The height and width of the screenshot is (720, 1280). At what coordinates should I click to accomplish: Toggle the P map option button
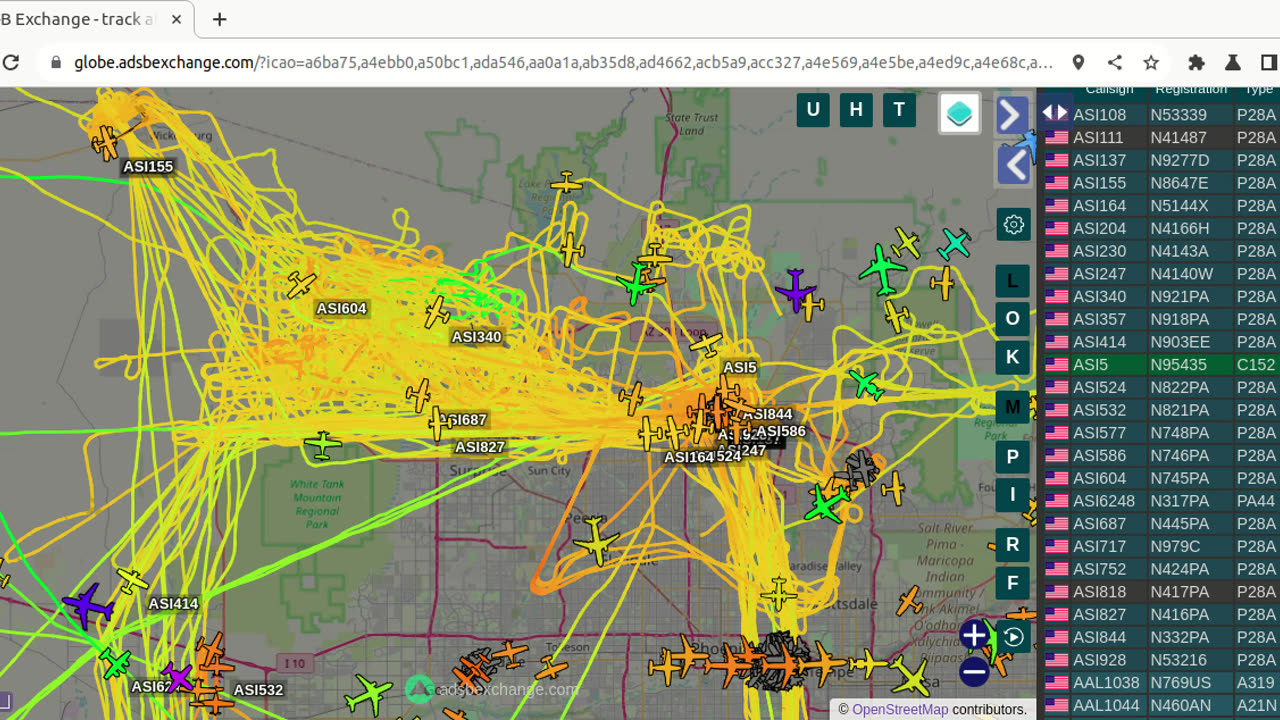[1012, 457]
